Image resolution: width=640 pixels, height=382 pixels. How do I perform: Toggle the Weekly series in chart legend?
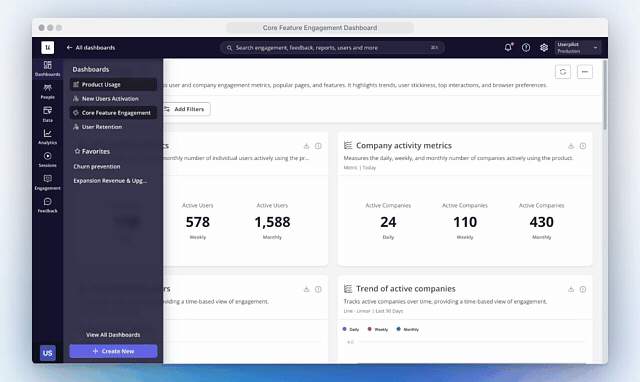coord(378,329)
